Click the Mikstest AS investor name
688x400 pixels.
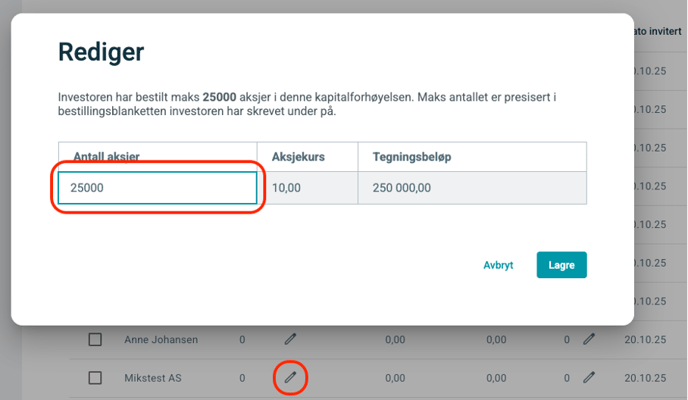pos(151,378)
